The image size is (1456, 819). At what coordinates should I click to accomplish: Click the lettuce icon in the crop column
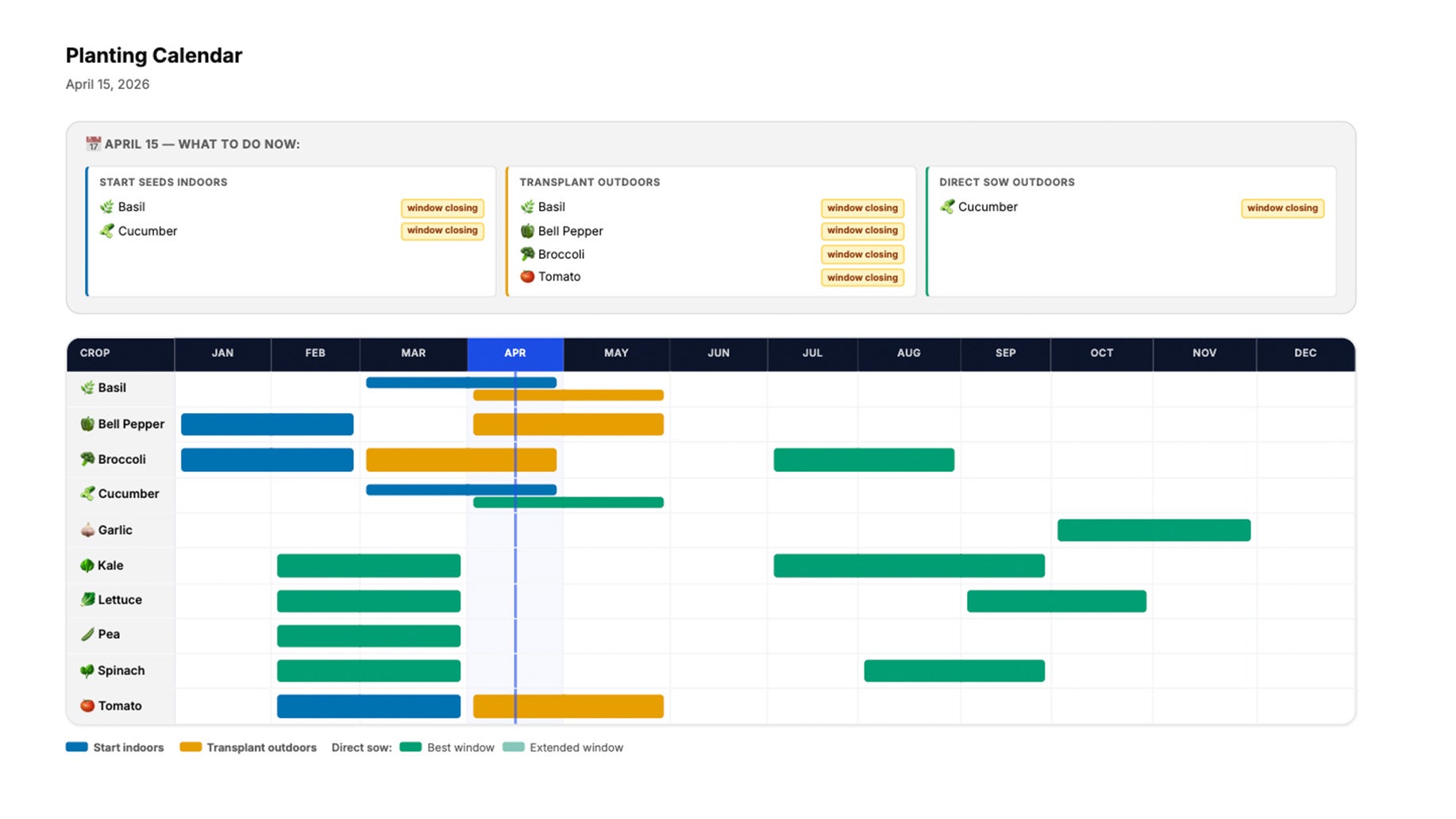[x=87, y=600]
